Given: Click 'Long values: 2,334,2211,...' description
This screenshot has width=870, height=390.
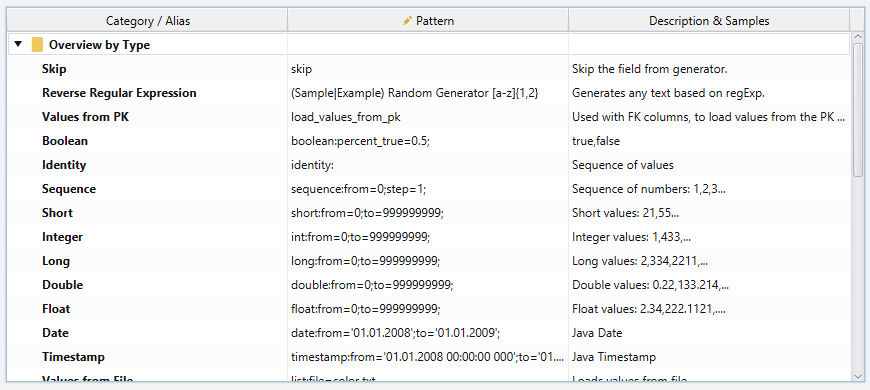Looking at the screenshot, I should pos(709,260).
